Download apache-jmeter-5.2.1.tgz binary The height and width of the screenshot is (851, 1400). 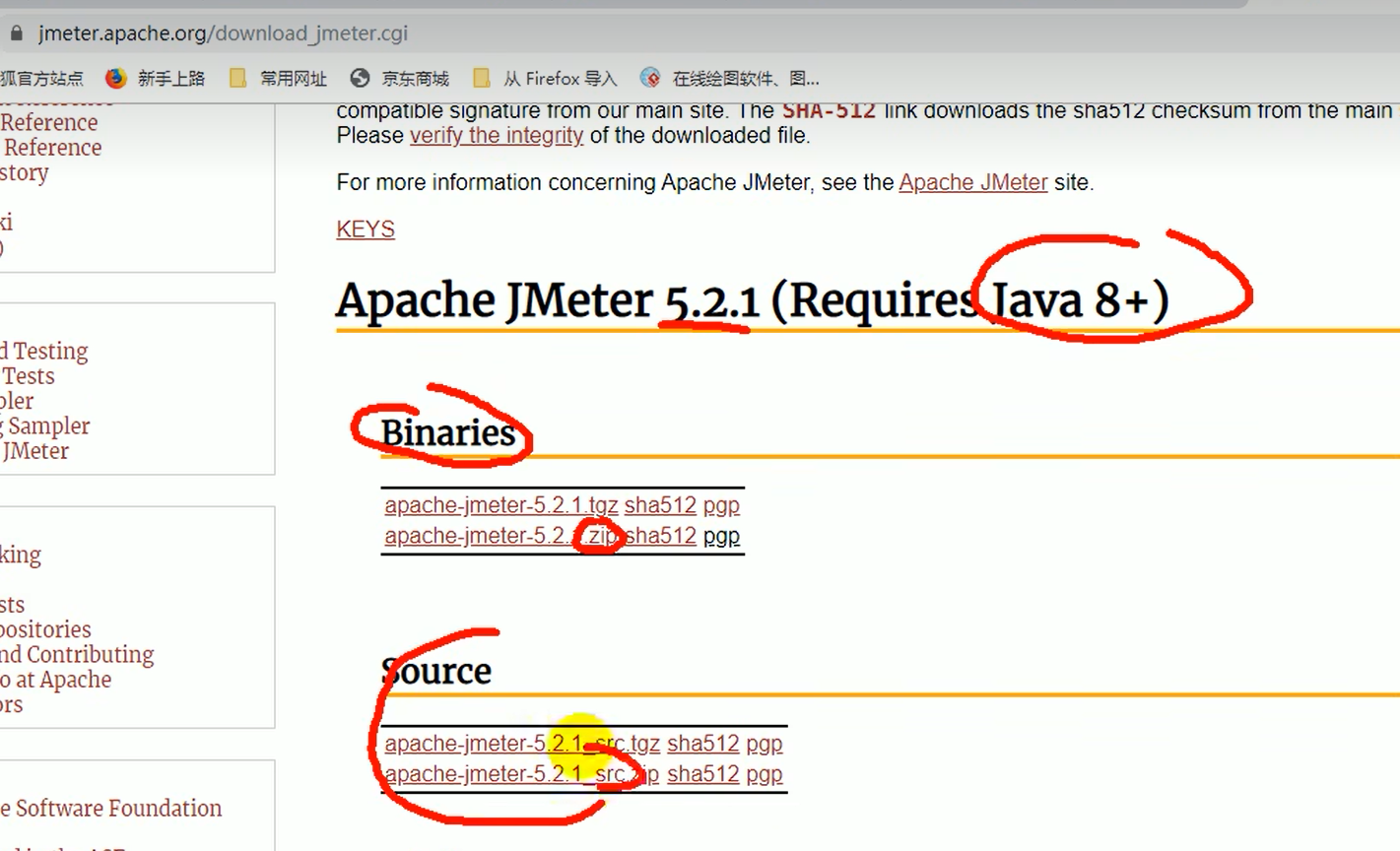501,505
